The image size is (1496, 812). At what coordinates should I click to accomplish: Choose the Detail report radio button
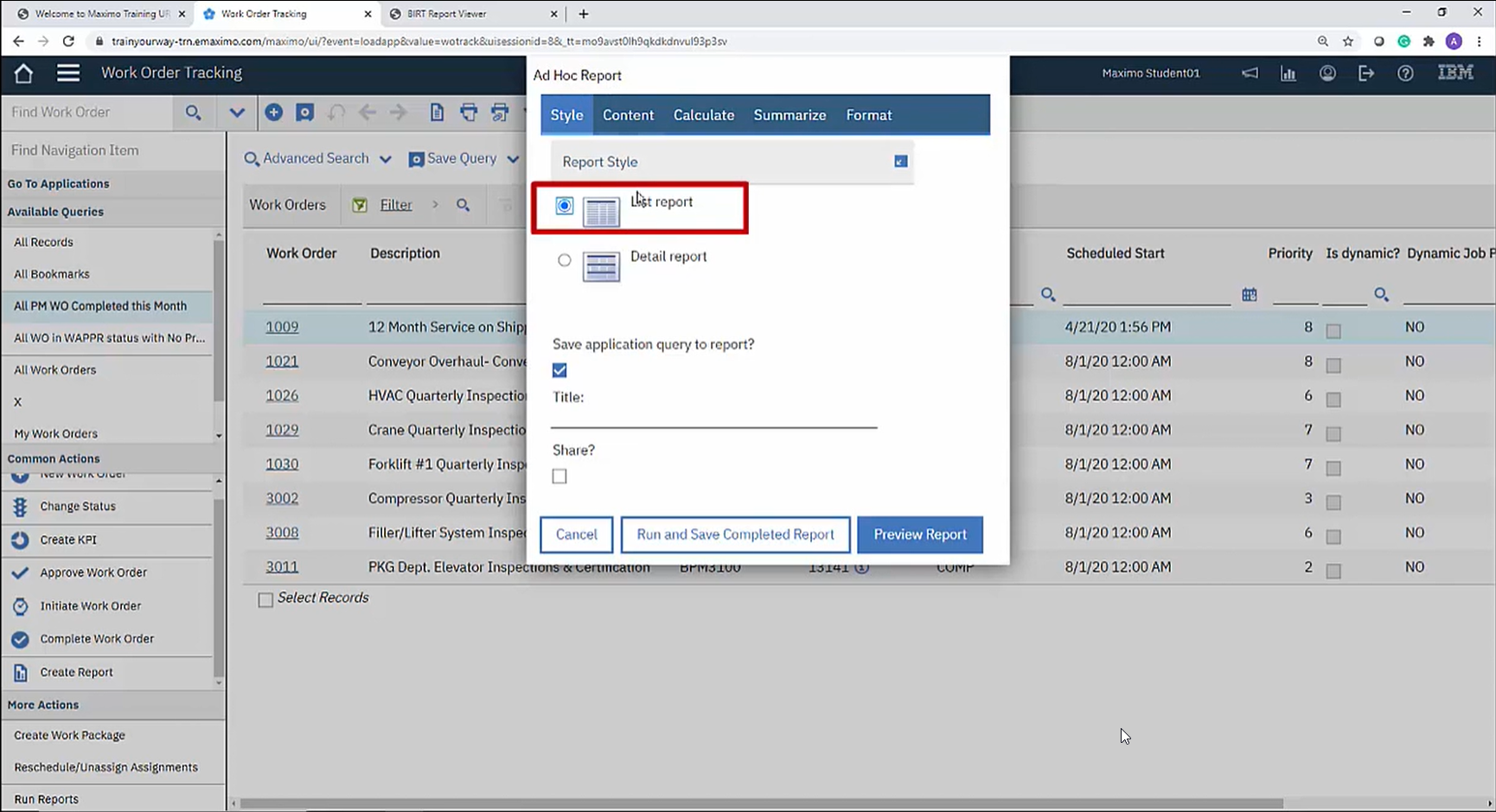coord(564,260)
